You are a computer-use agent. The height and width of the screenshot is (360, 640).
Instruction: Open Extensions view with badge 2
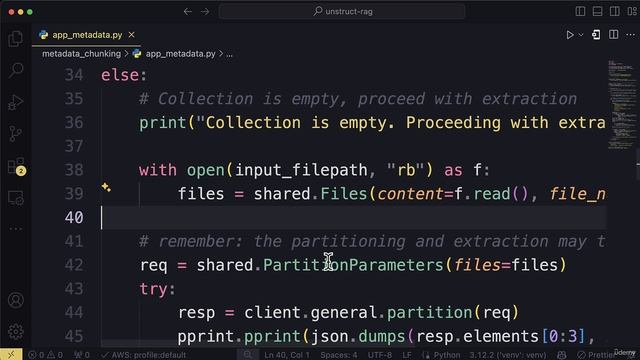[x=16, y=166]
